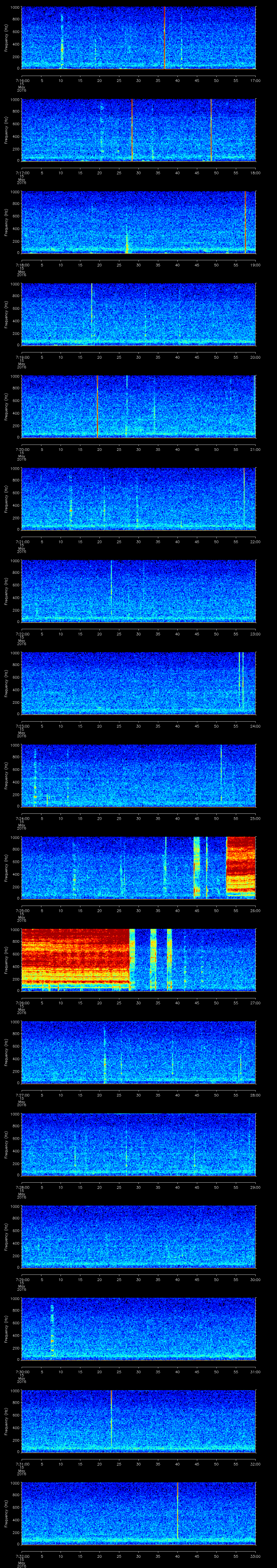Click the '7:31:00' time label
Viewport: 277px width, 1568px height.
pyautogui.click(x=22, y=1464)
